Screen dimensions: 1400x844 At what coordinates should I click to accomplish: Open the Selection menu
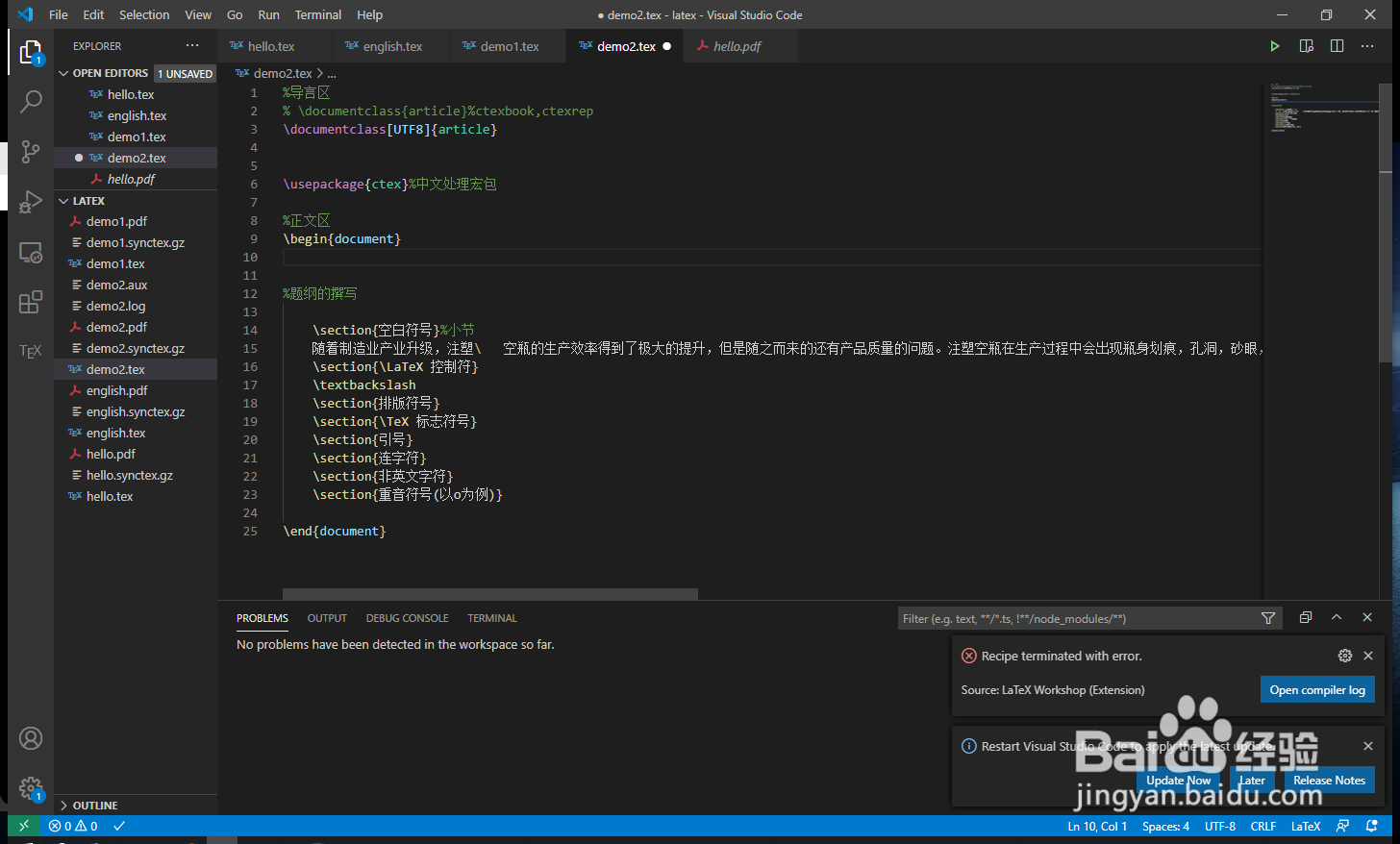pos(144,14)
